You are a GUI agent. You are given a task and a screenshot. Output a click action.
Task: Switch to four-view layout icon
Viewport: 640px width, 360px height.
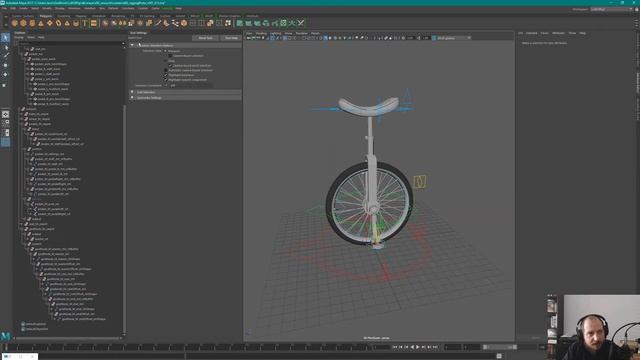pyautogui.click(x=5, y=123)
